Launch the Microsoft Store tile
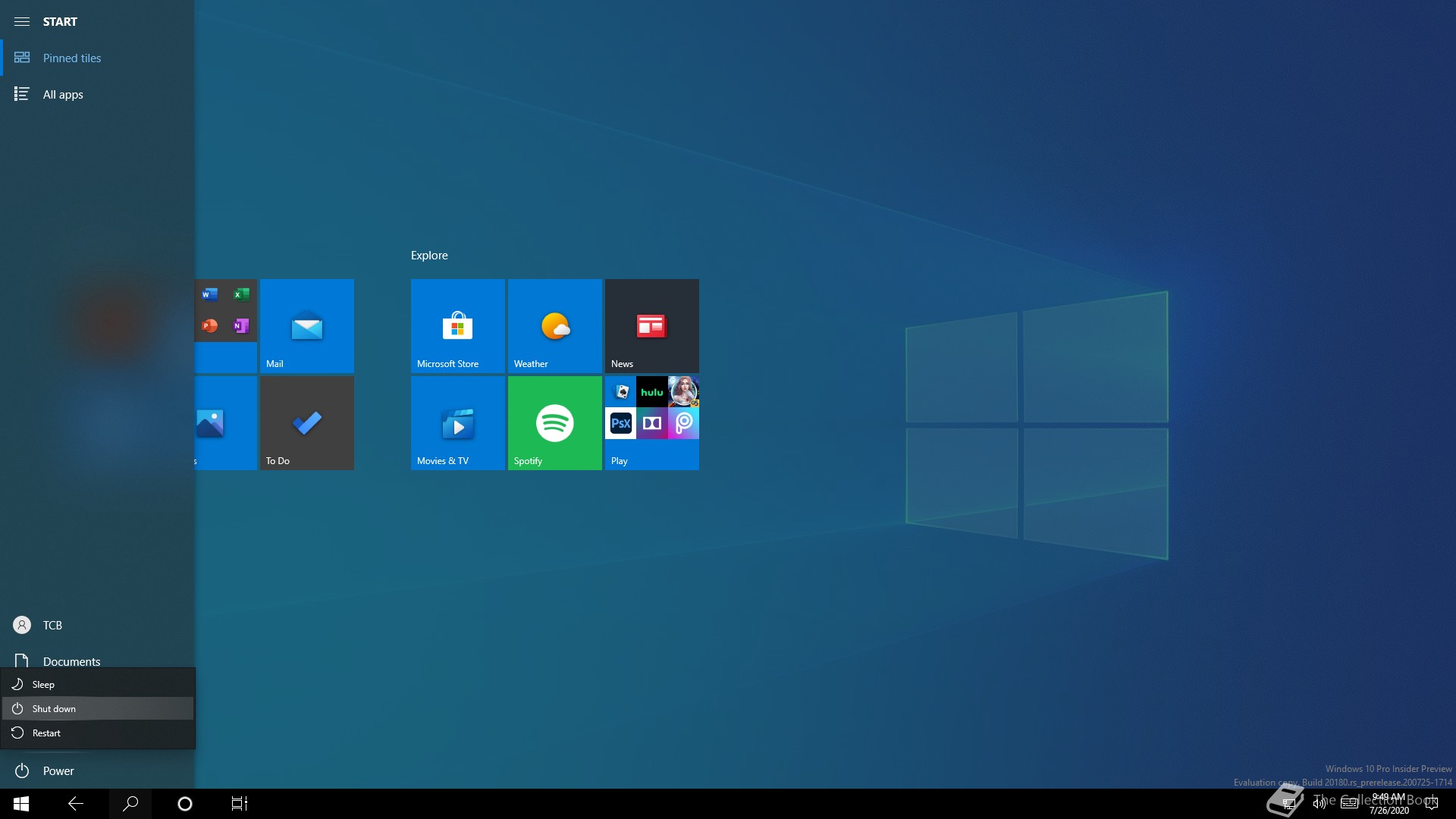Image resolution: width=1456 pixels, height=819 pixels. coord(458,326)
